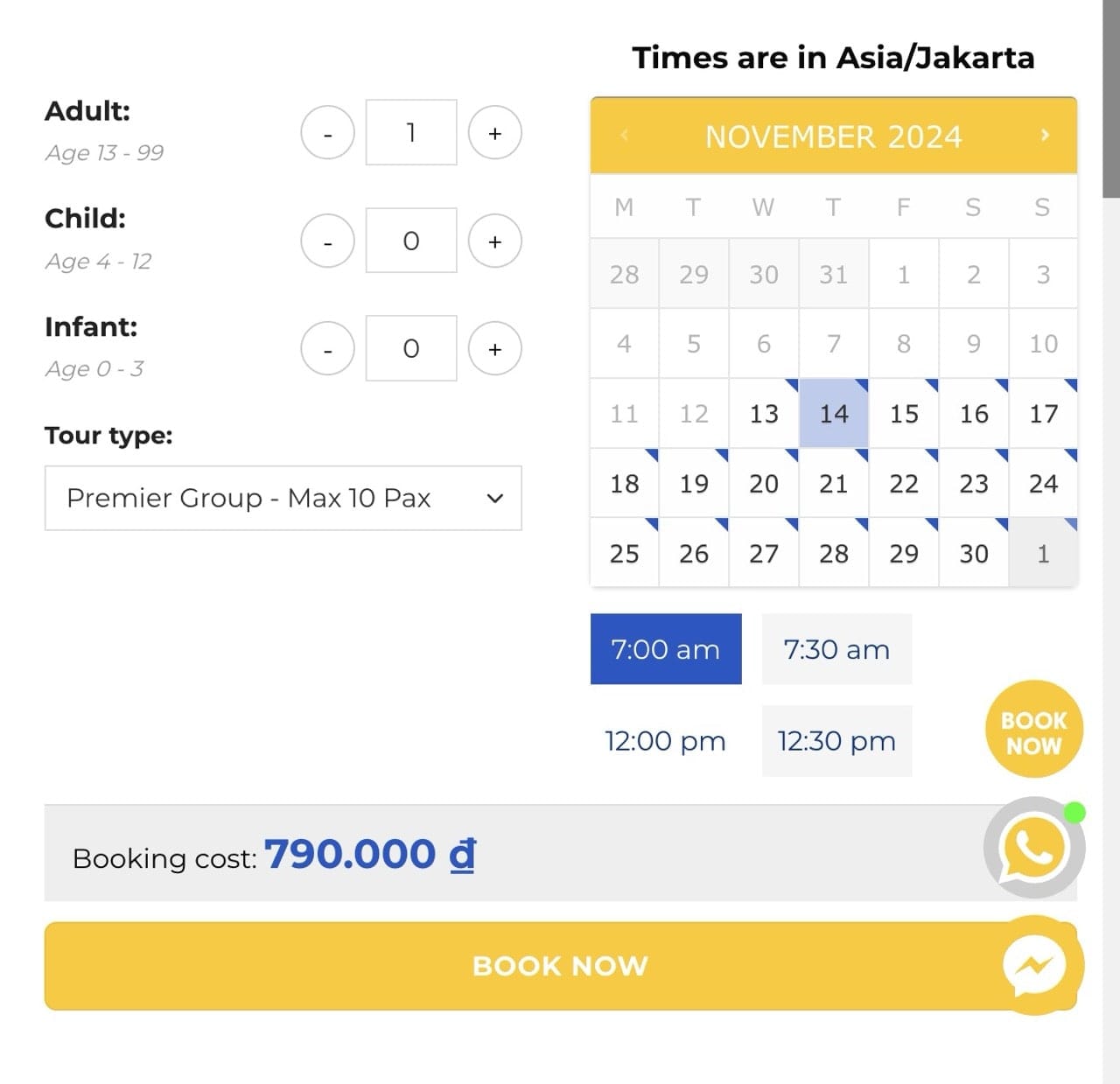
Task: Choose November 17 on the calendar
Action: point(1044,413)
